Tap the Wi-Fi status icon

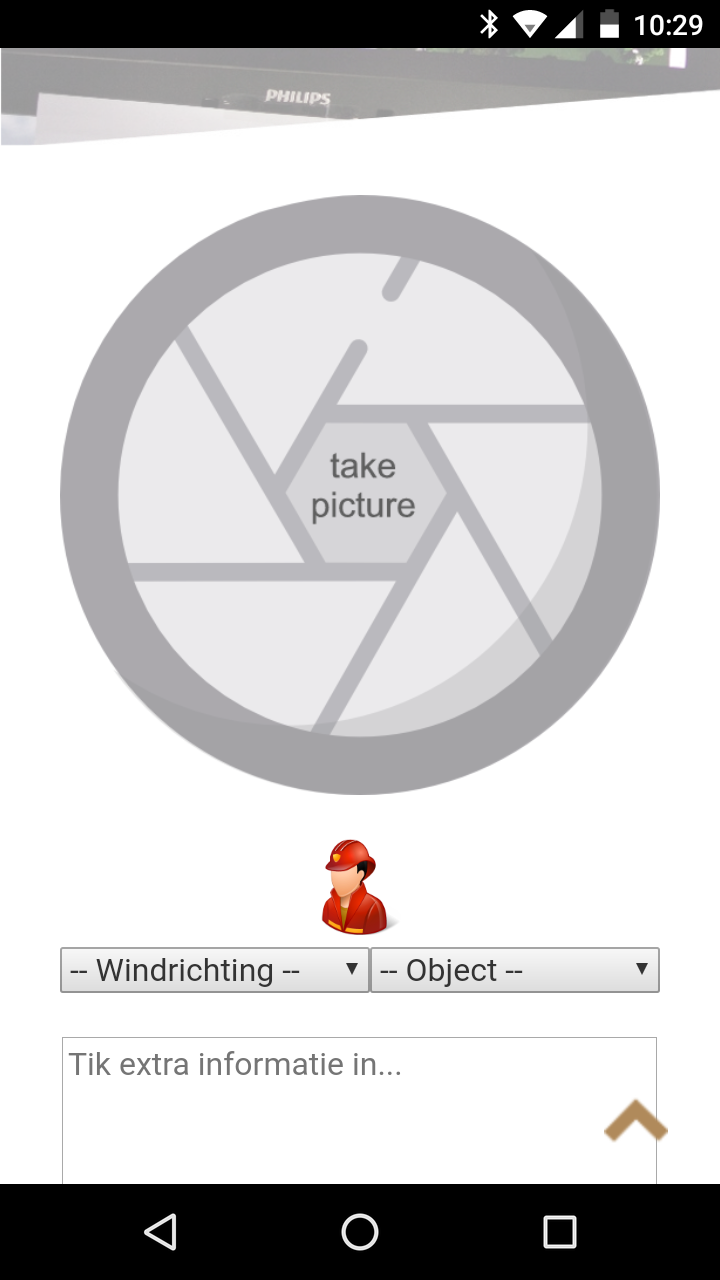pos(530,24)
